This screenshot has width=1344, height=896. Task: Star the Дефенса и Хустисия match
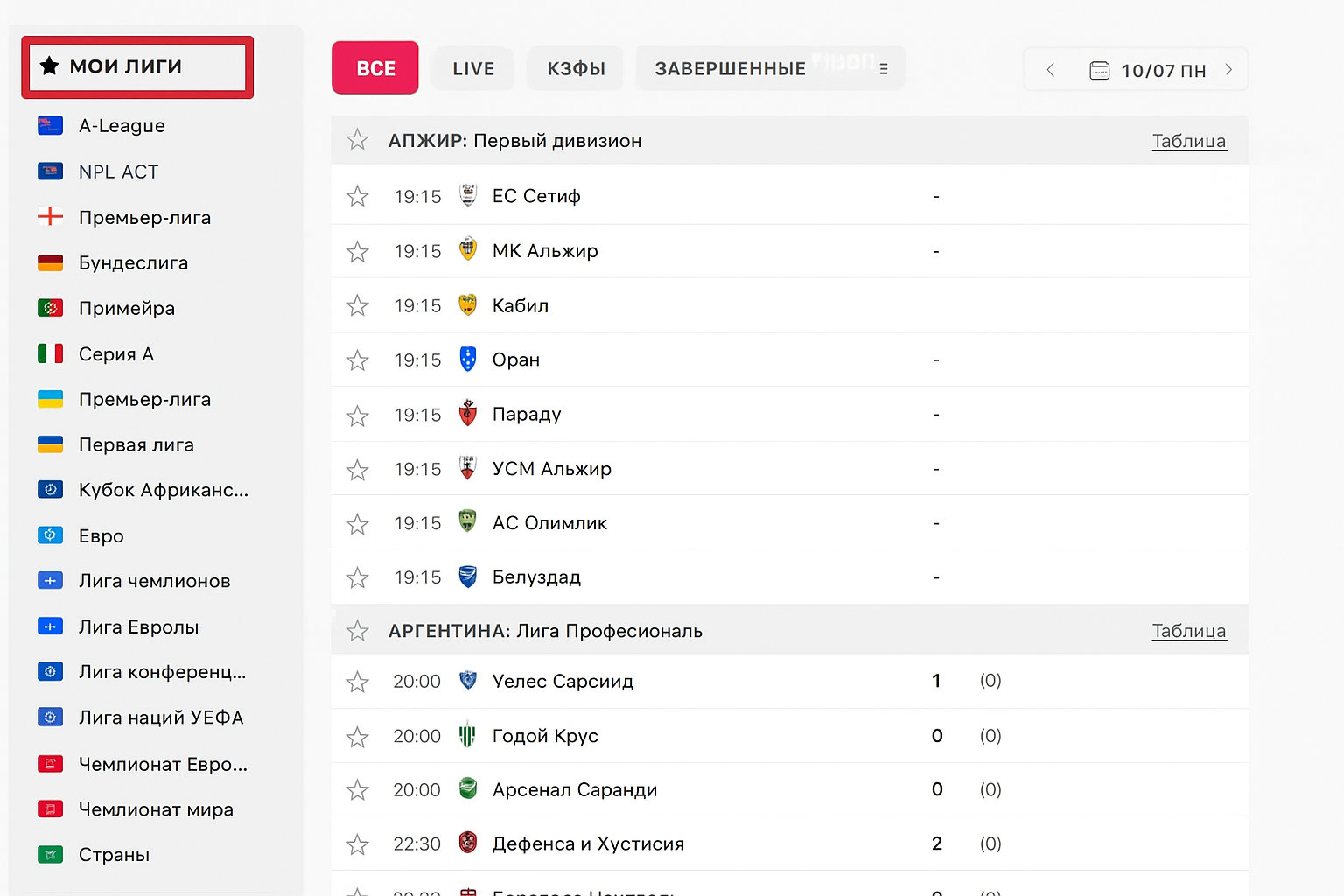[x=357, y=843]
